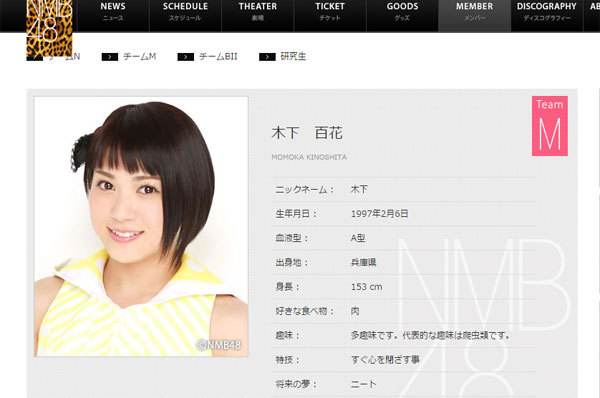The height and width of the screenshot is (398, 600).
Task: Click the height value 153 cm
Action: click(x=367, y=287)
